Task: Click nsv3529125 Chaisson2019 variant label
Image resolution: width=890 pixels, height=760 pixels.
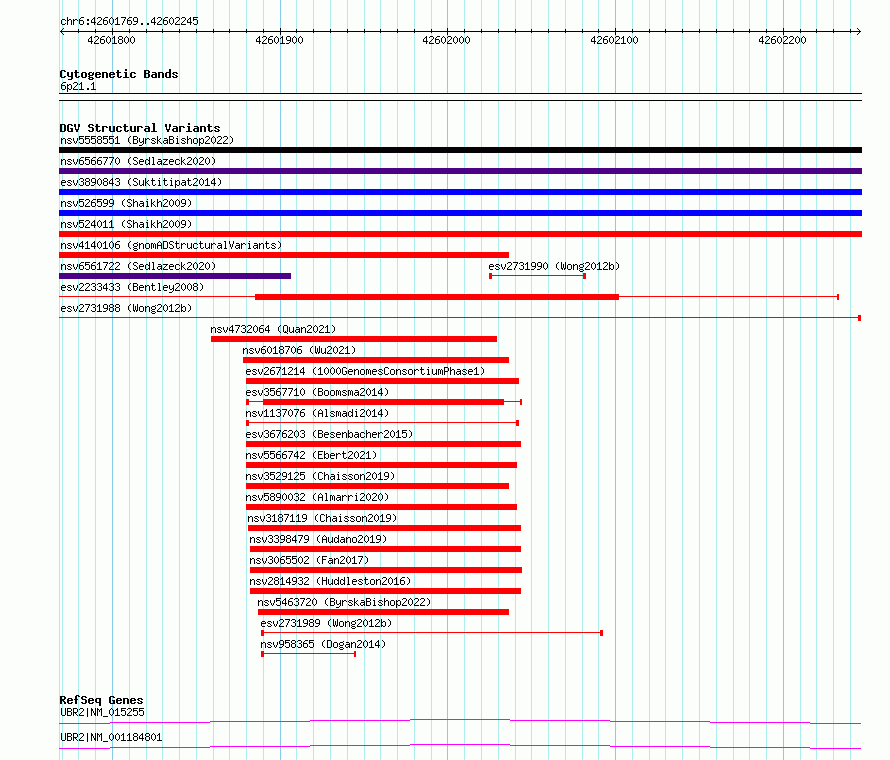Action: 320,476
